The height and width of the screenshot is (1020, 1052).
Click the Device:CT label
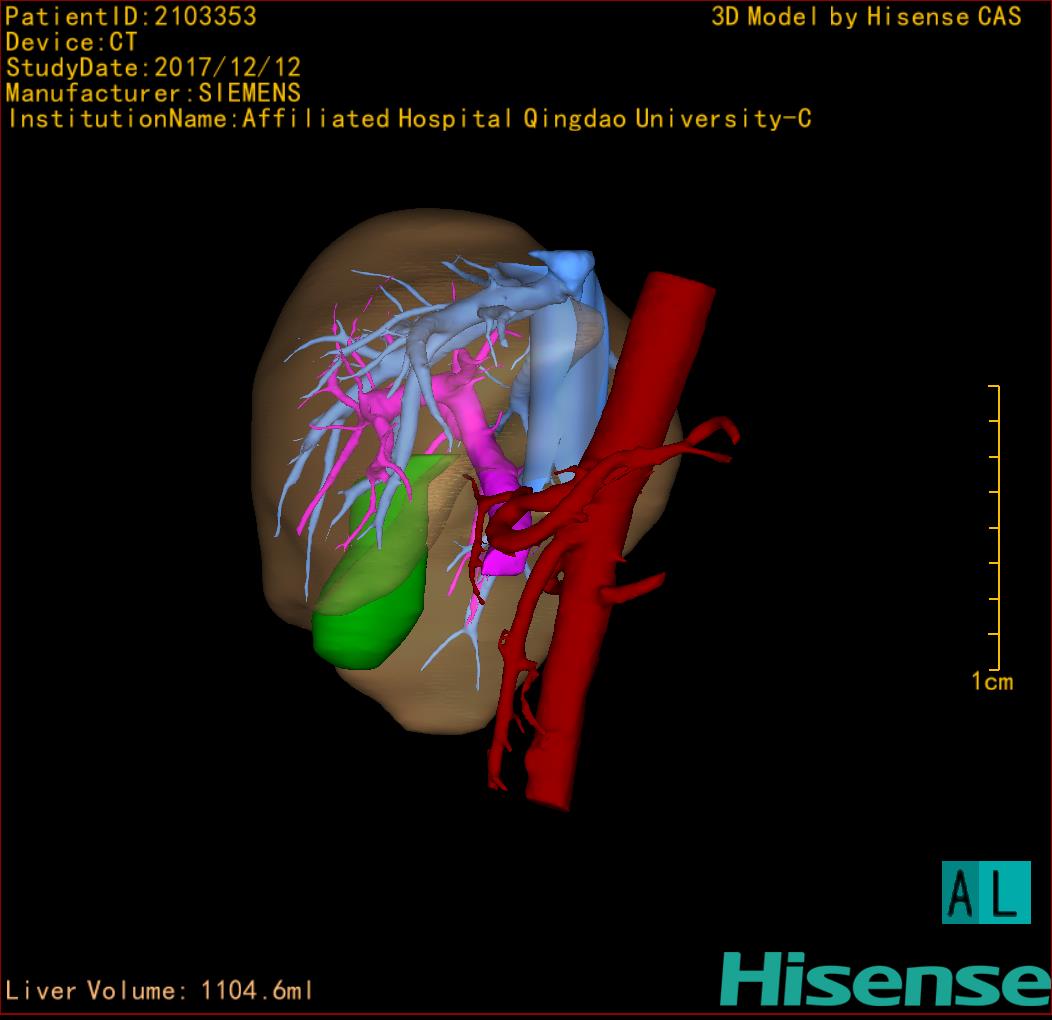click(x=71, y=42)
